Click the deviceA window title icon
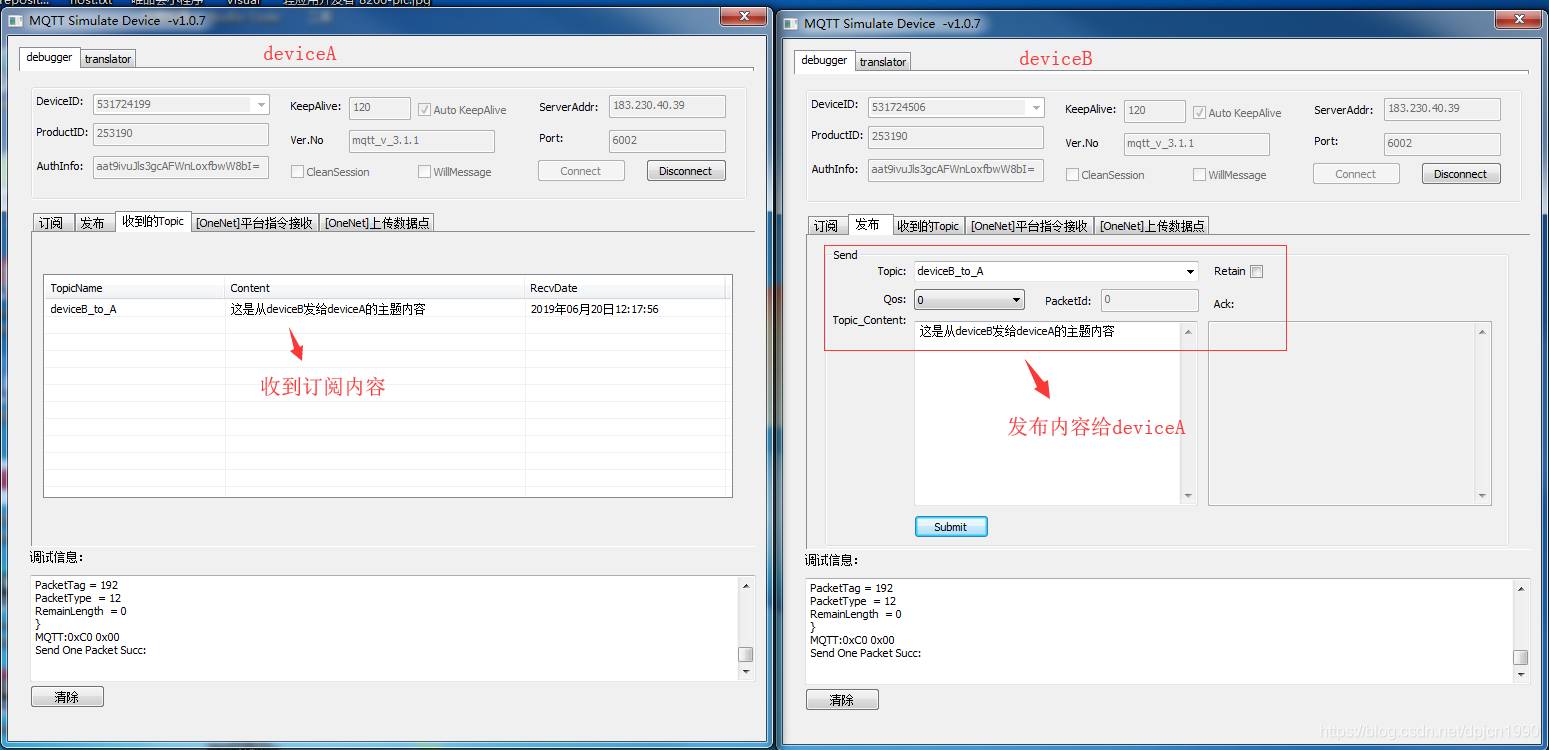The image size is (1549, 750). coord(16,20)
